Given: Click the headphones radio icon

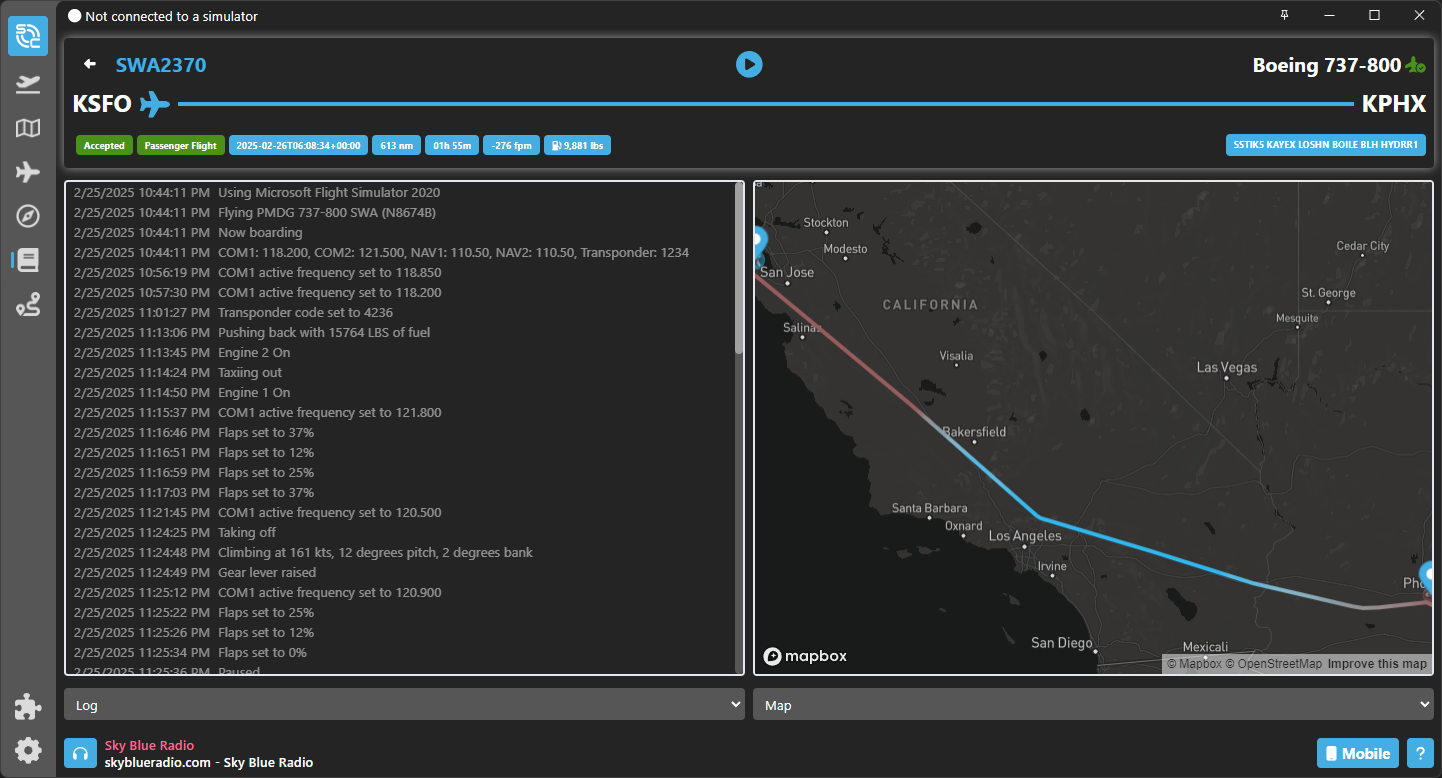Looking at the screenshot, I should pos(81,754).
